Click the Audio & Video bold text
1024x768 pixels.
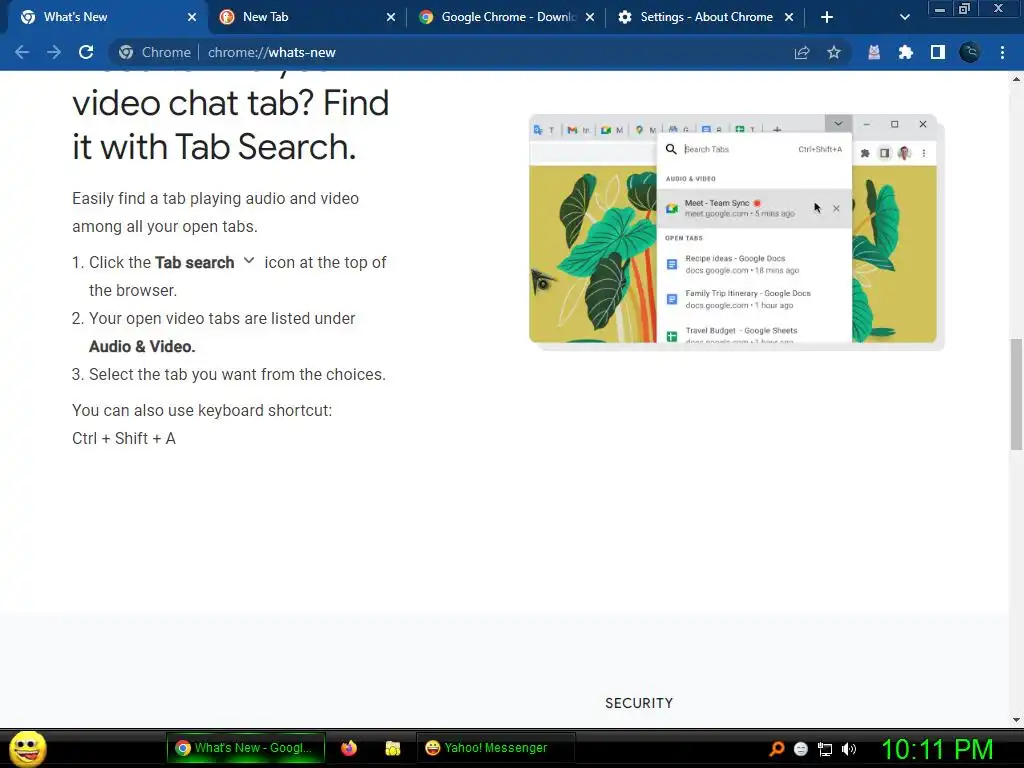[x=142, y=347]
